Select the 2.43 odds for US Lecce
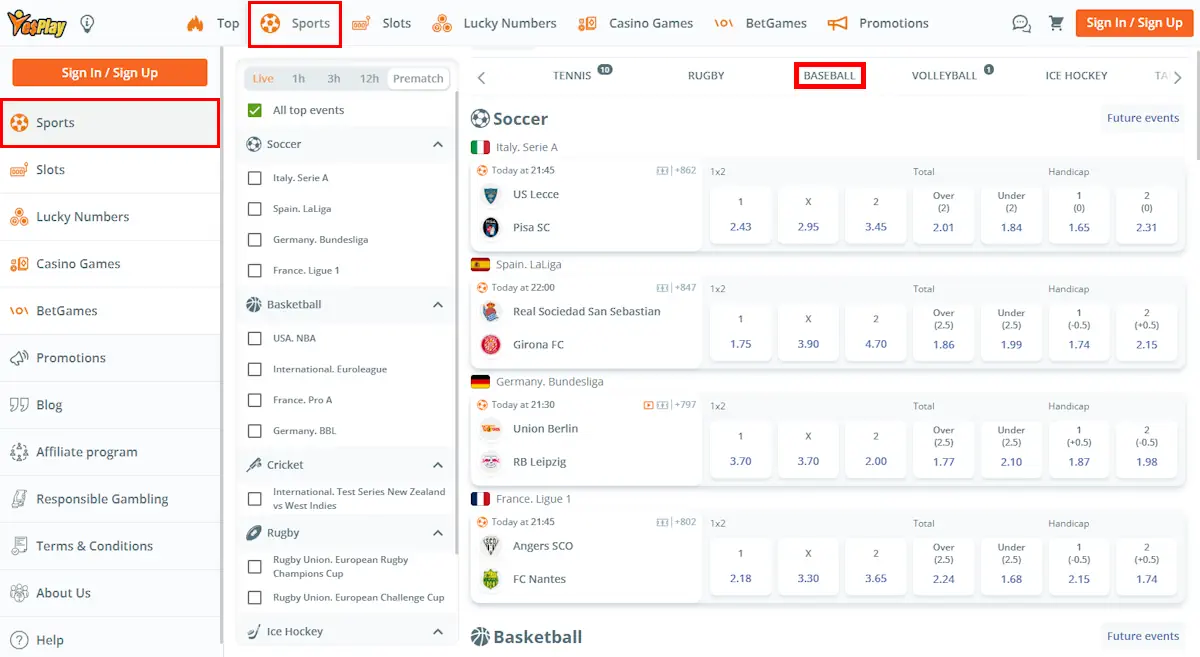The image size is (1200, 657). (740, 215)
